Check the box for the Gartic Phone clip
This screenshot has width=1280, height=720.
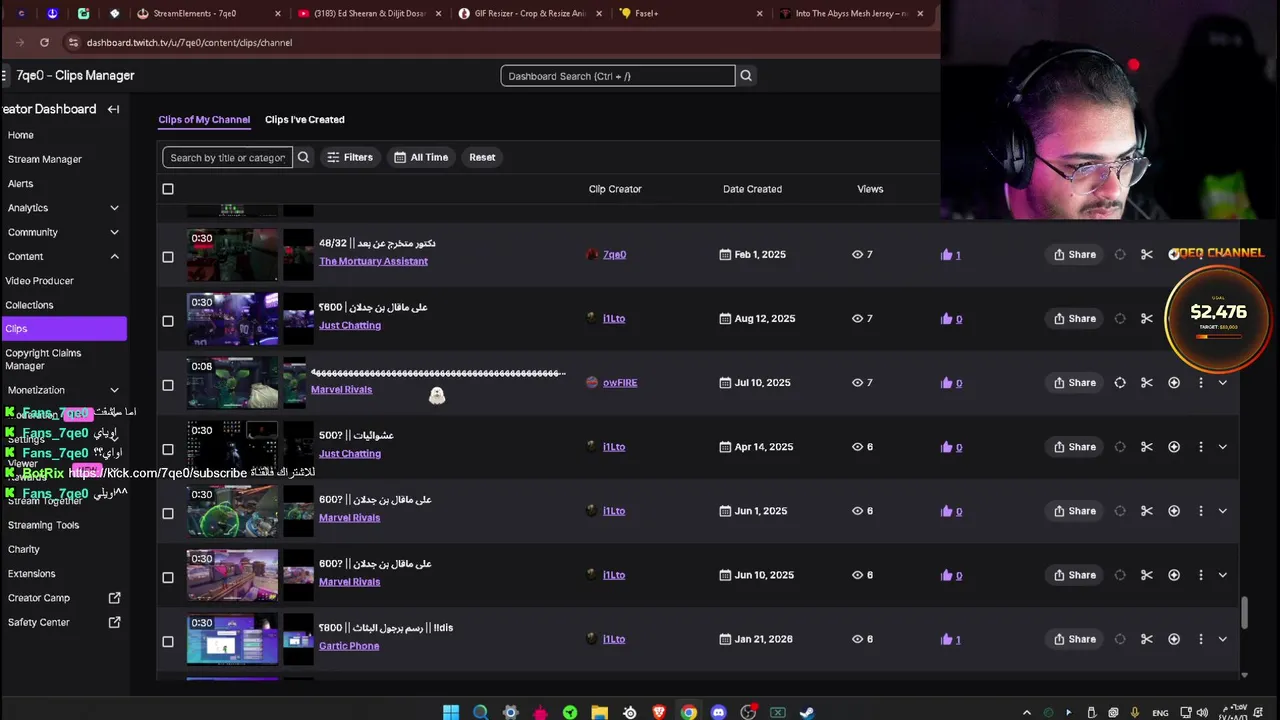[x=168, y=641]
